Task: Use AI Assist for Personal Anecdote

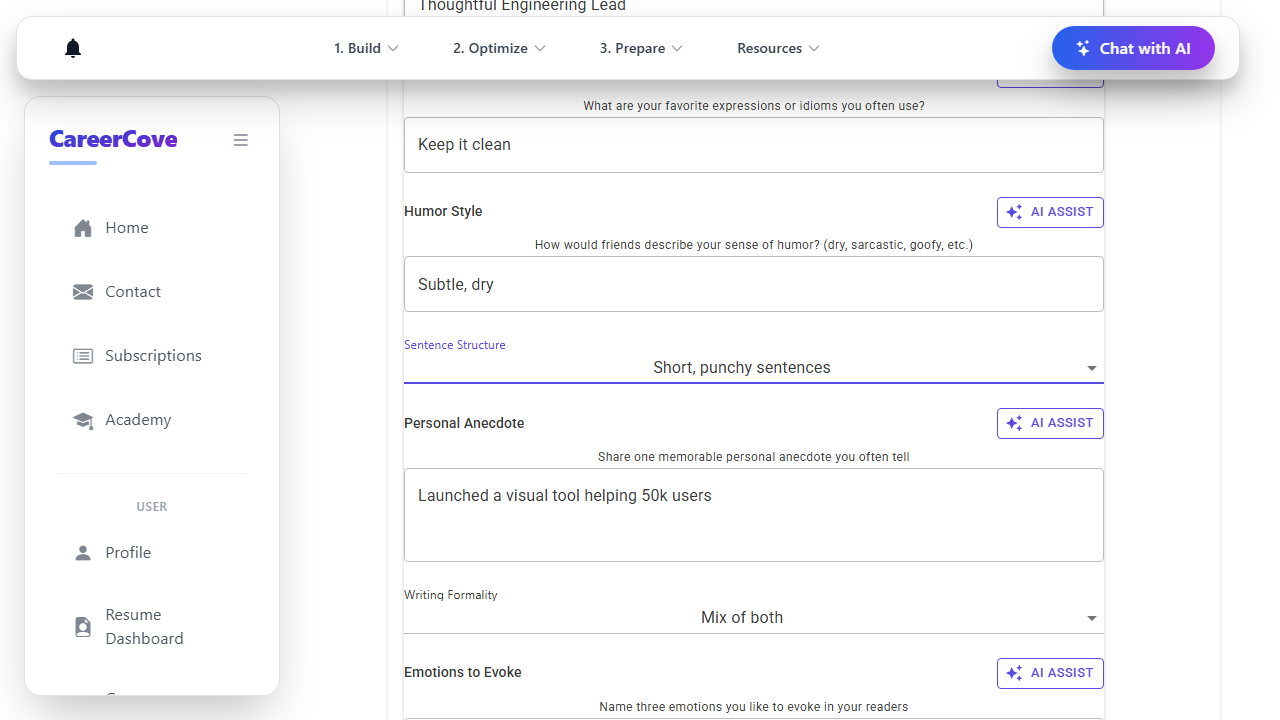Action: (1050, 423)
